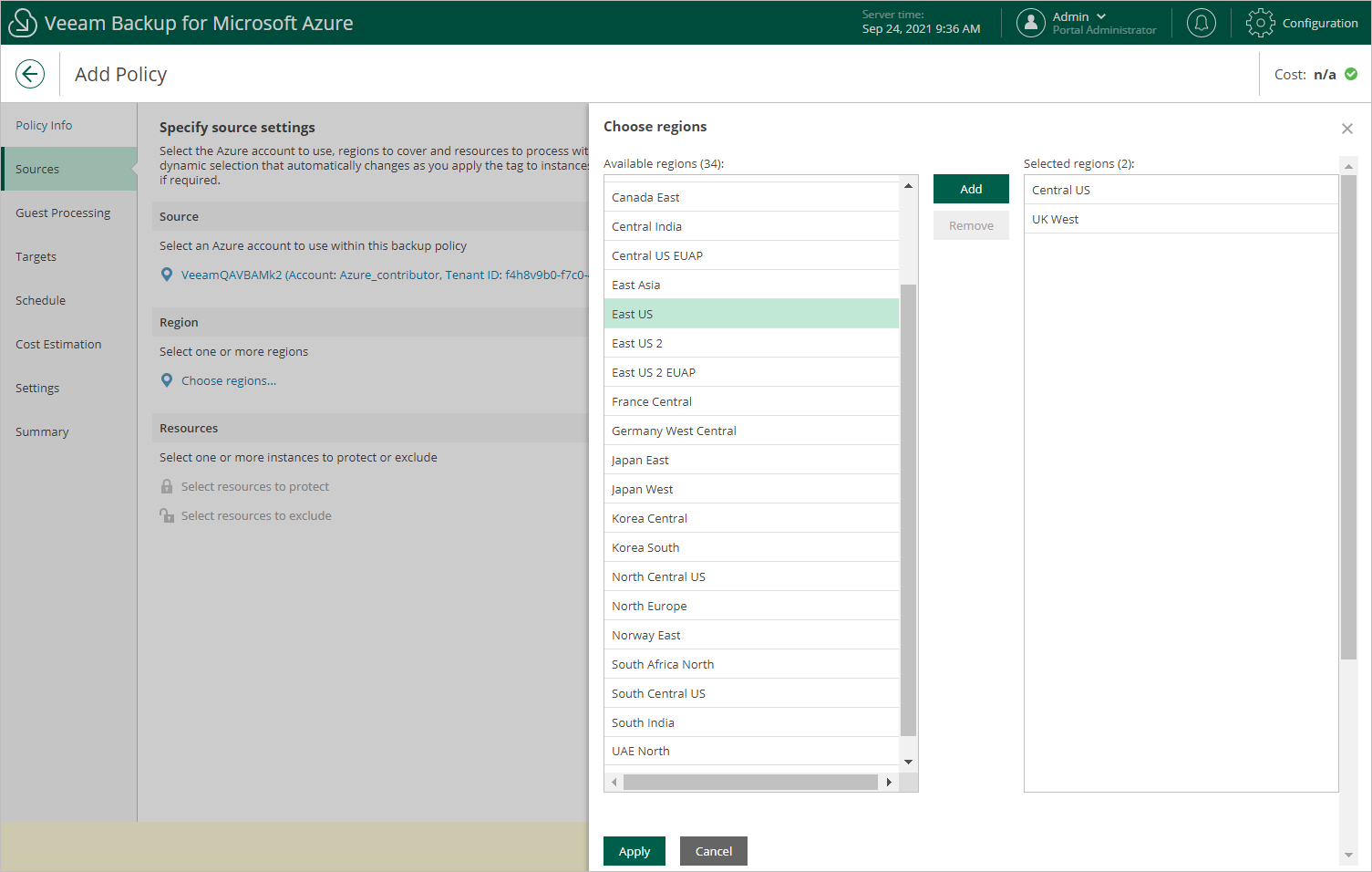
Task: Click the horizontal scrollbar left arrow
Action: click(x=614, y=782)
